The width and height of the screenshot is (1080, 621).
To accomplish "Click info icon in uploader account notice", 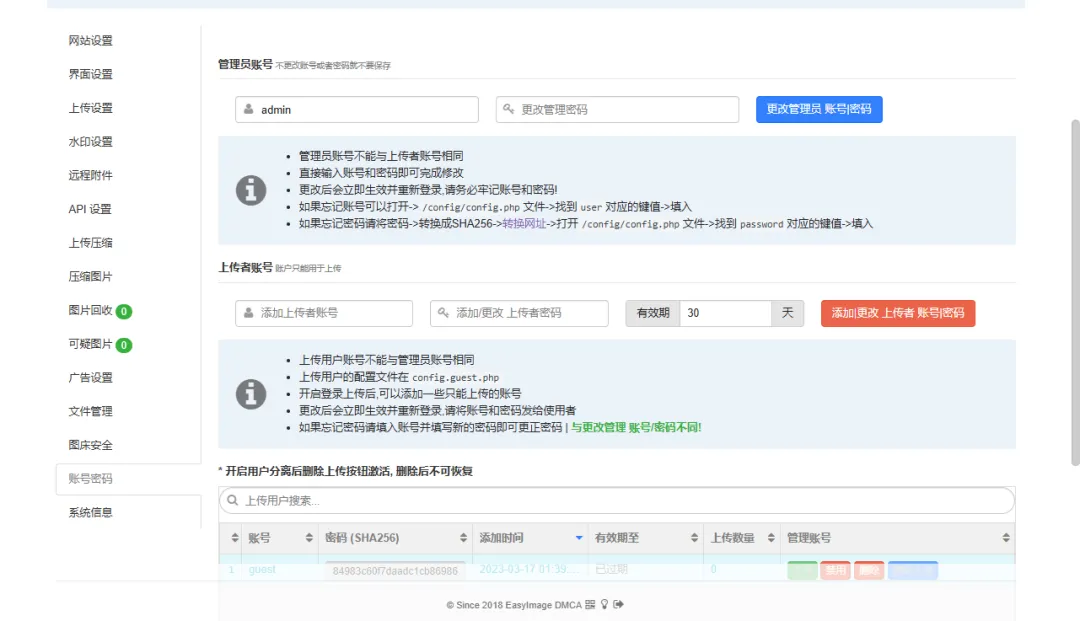I will point(251,393).
